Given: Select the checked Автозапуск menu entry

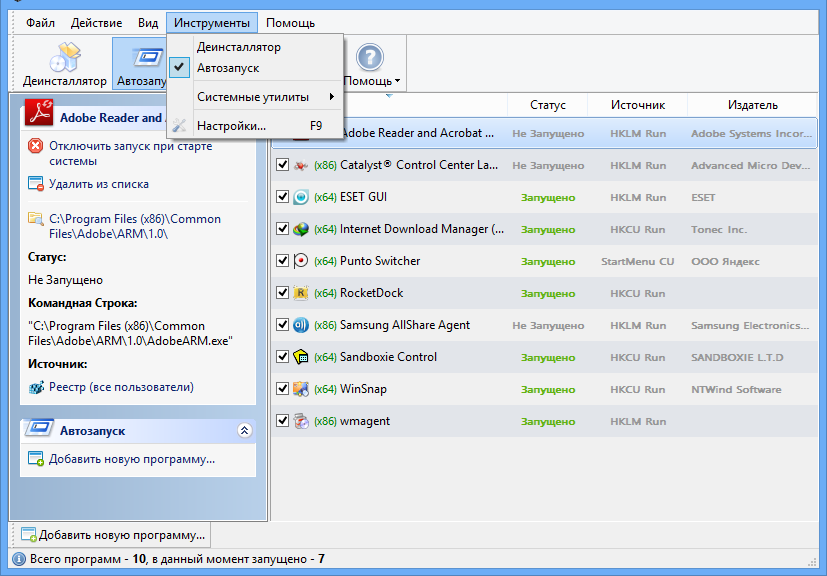Looking at the screenshot, I should [255, 68].
